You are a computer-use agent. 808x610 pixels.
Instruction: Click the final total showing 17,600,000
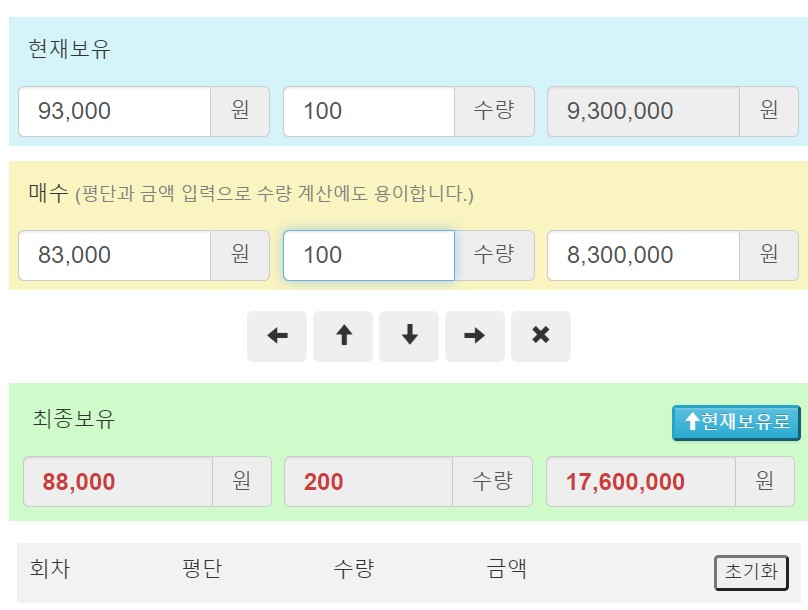640,481
